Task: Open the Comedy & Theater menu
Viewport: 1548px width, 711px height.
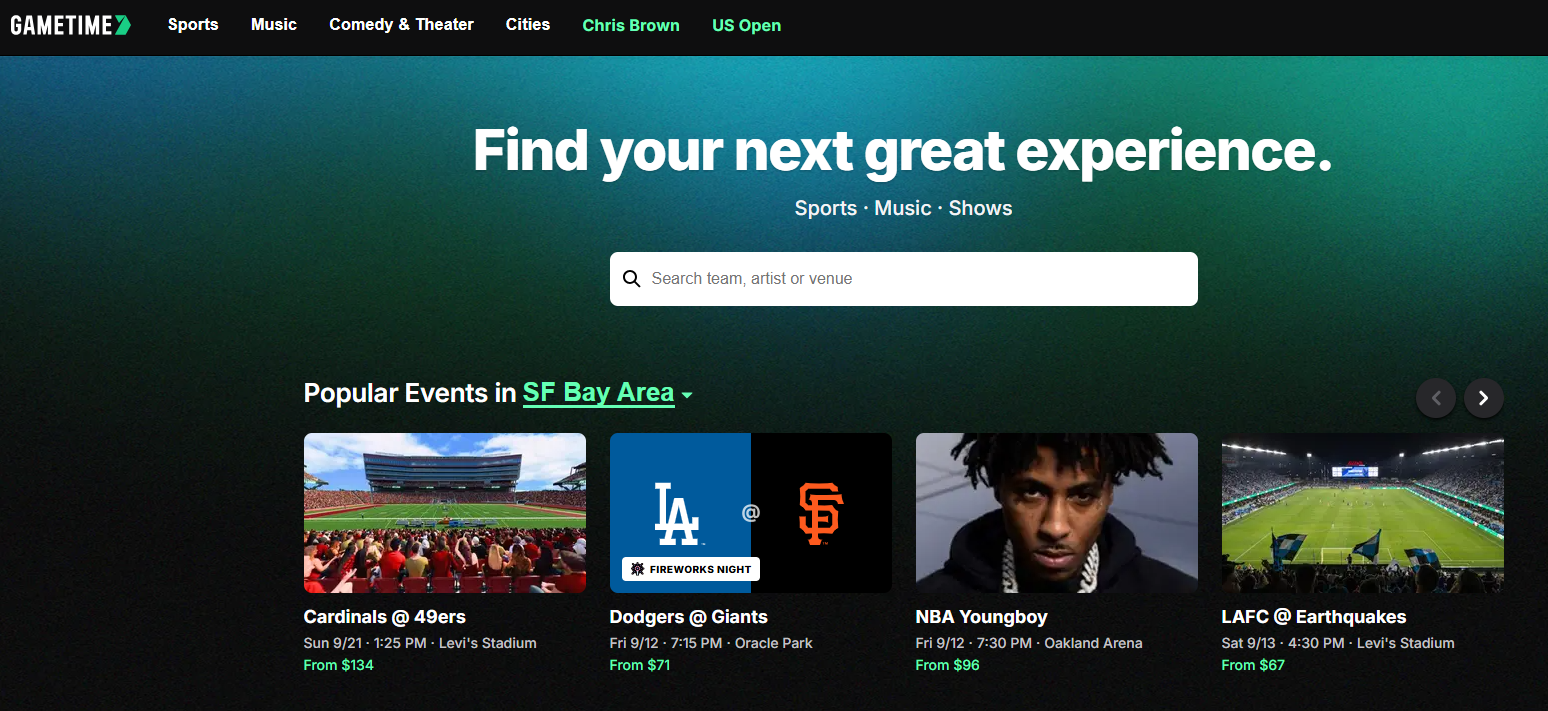Action: pyautogui.click(x=402, y=25)
